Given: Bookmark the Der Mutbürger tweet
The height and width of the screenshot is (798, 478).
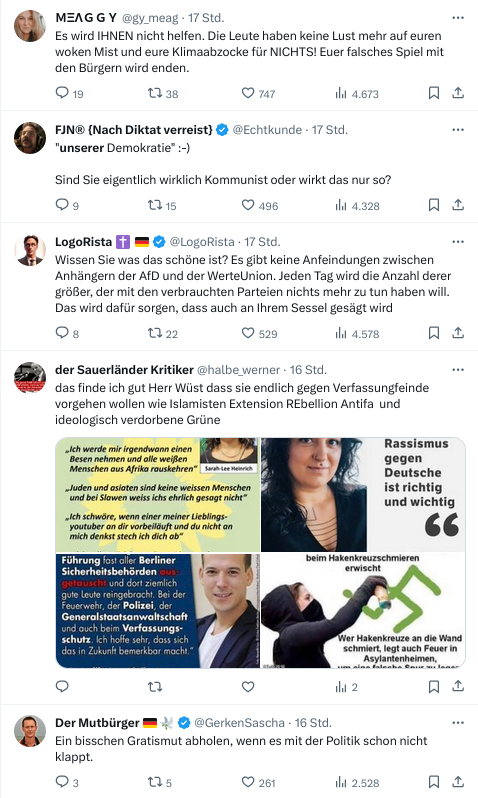Looking at the screenshot, I should pos(434,782).
